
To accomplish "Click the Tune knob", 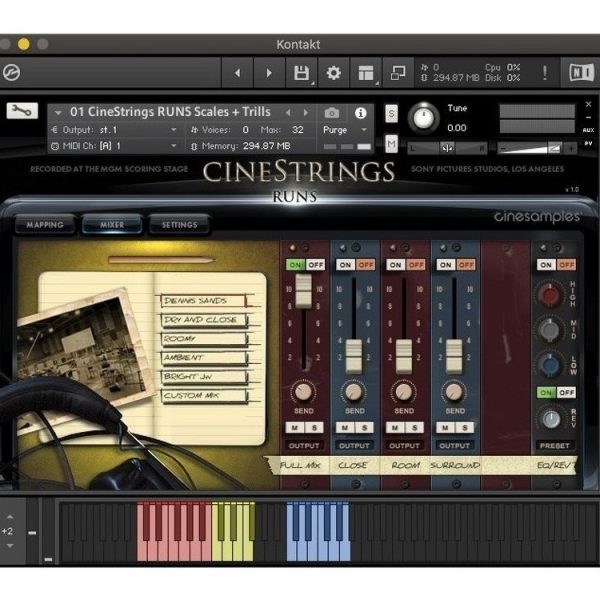I will point(423,118).
